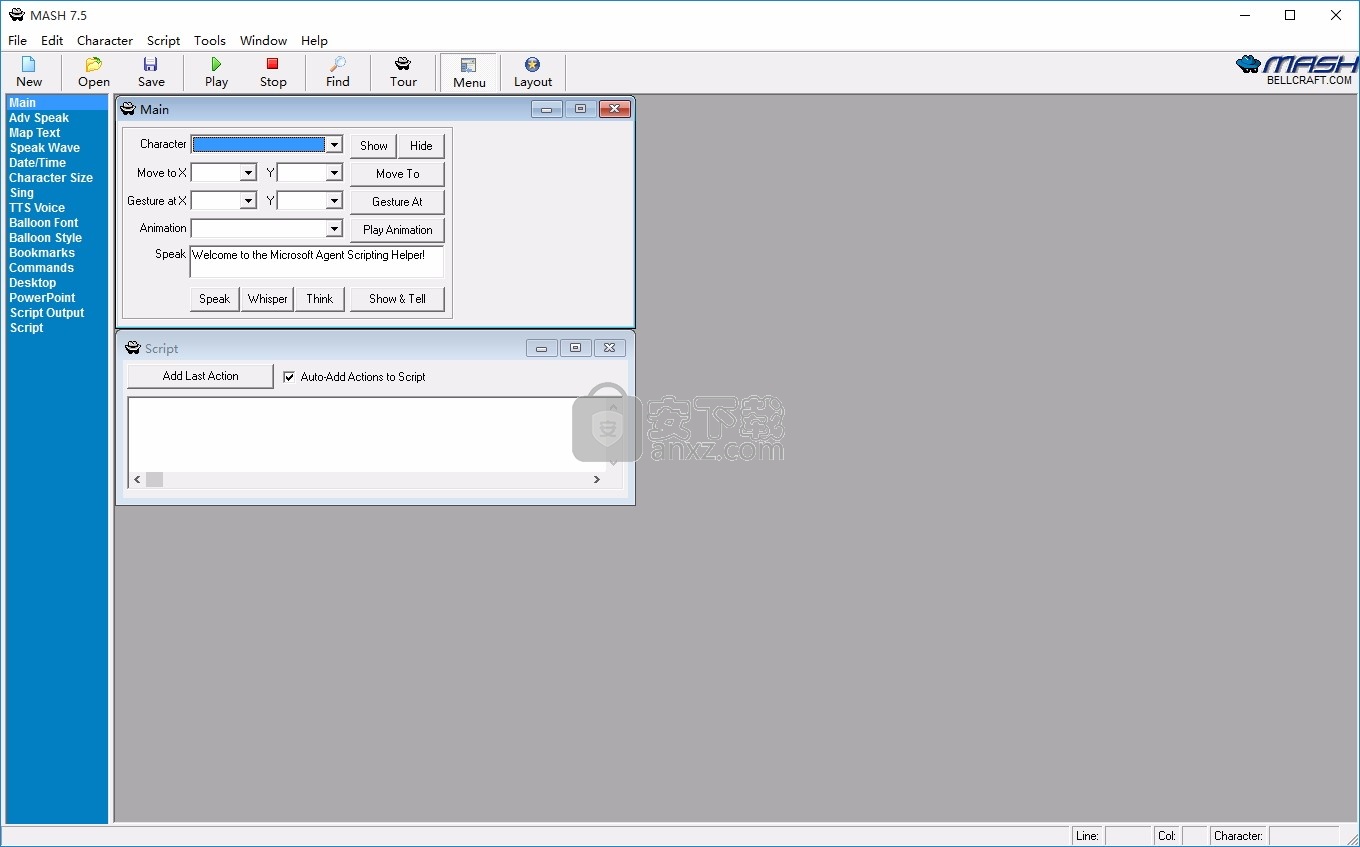Select Bookmarks in the sidebar
The width and height of the screenshot is (1360, 847).
(x=42, y=253)
